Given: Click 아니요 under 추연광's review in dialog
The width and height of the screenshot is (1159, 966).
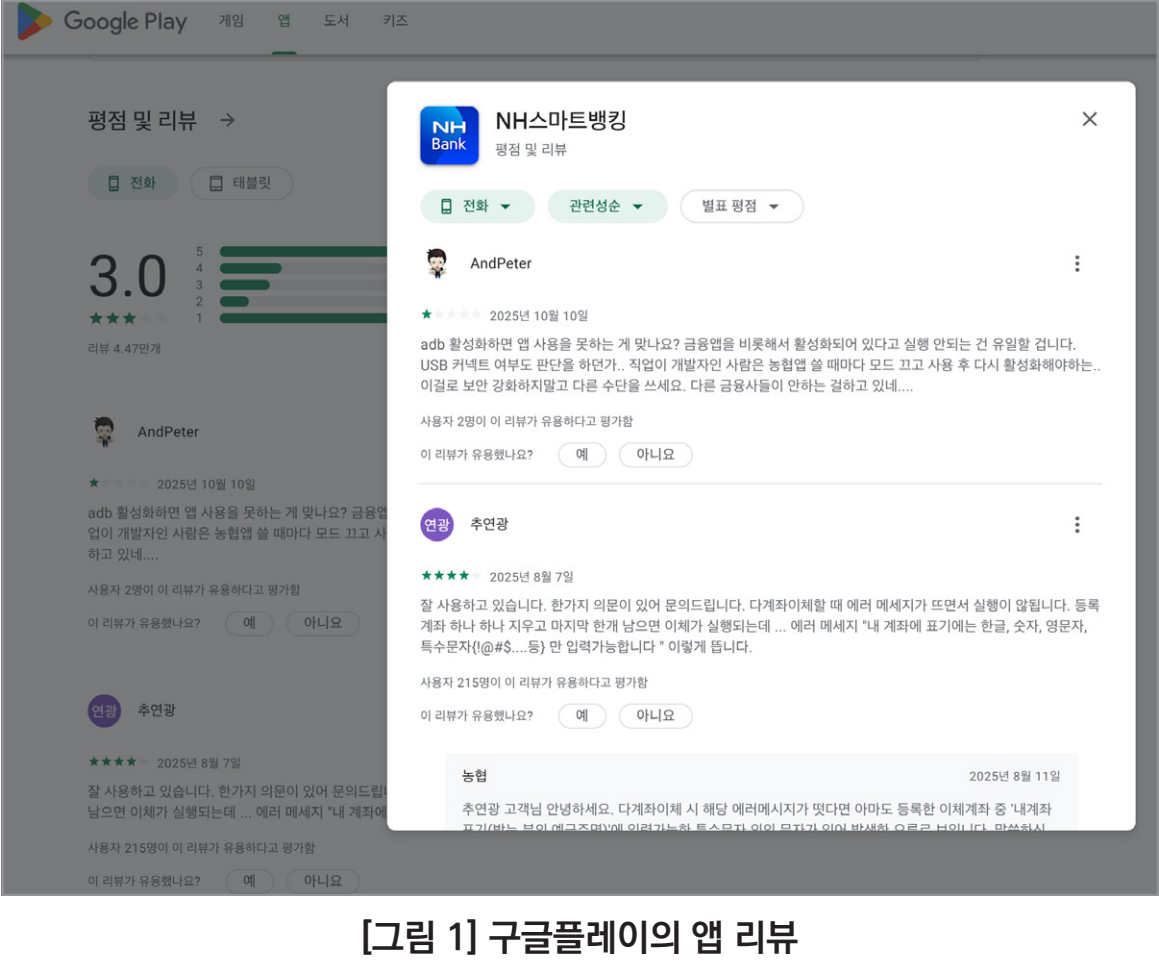Looking at the screenshot, I should [x=656, y=715].
